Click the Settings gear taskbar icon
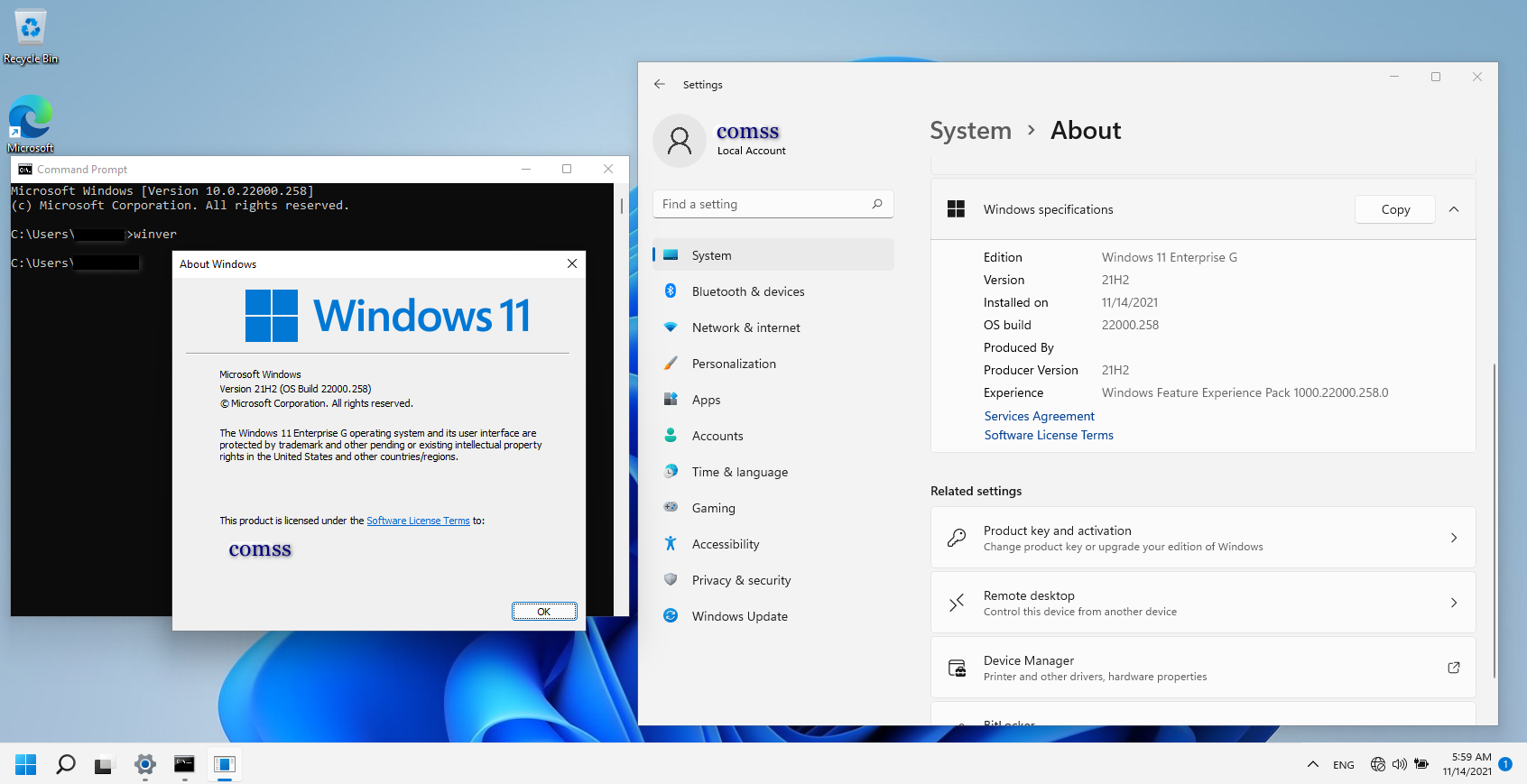Image resolution: width=1527 pixels, height=784 pixels. [x=145, y=764]
